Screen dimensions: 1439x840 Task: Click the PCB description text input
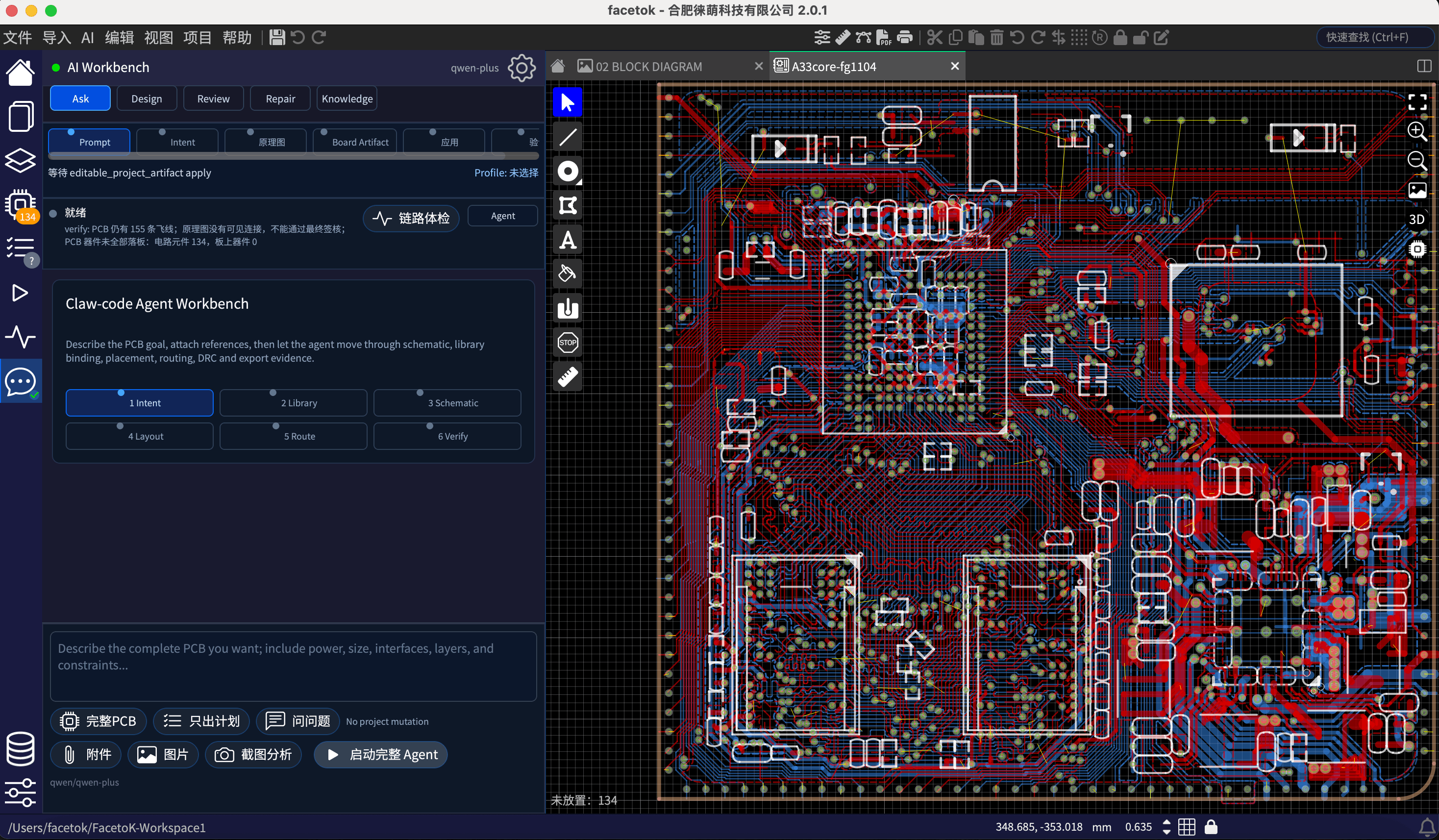click(294, 666)
